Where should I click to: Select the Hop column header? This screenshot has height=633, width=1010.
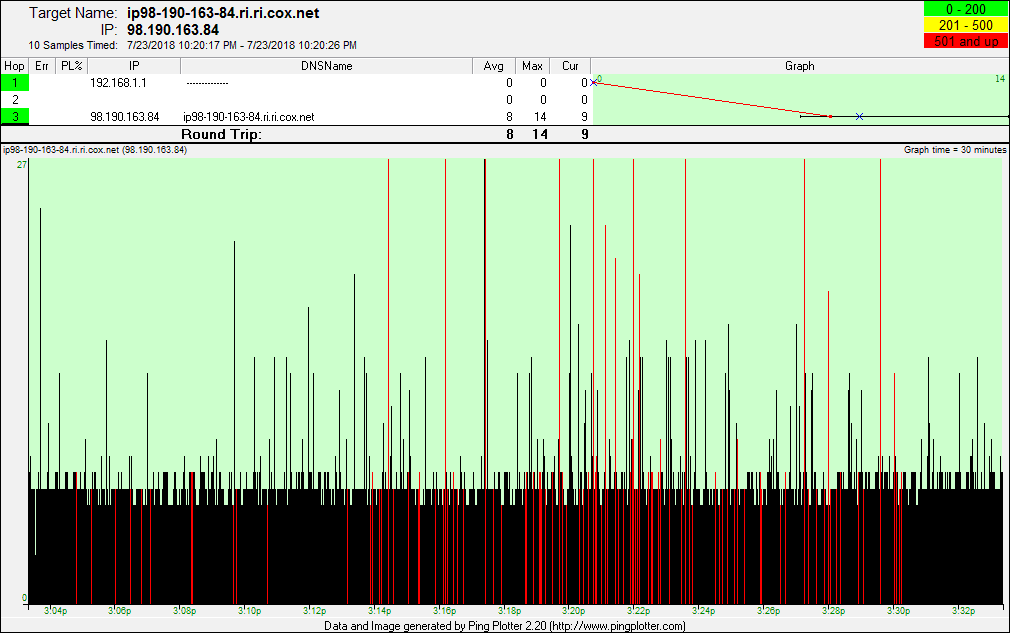tap(15, 66)
